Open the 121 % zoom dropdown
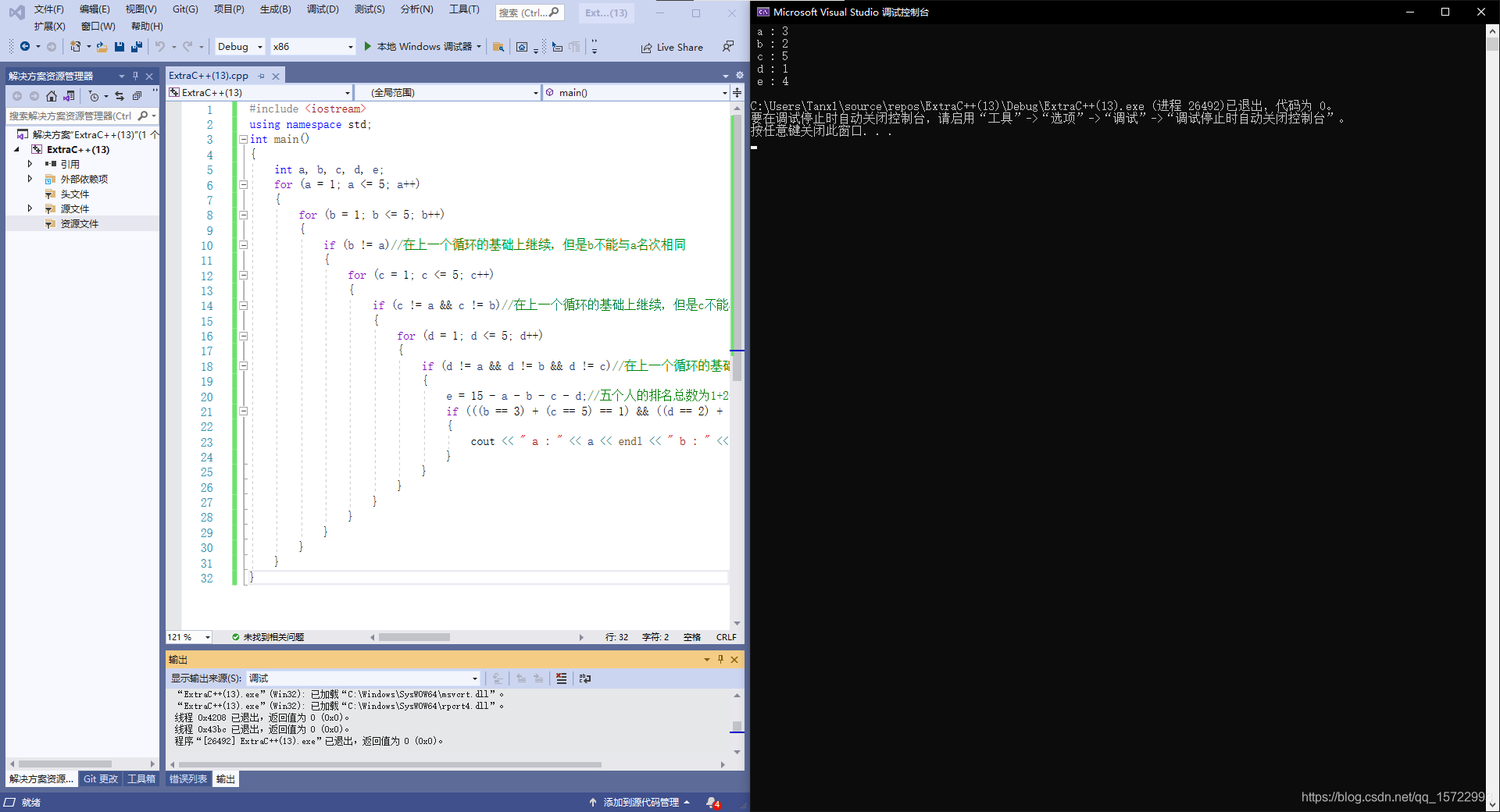 [189, 637]
